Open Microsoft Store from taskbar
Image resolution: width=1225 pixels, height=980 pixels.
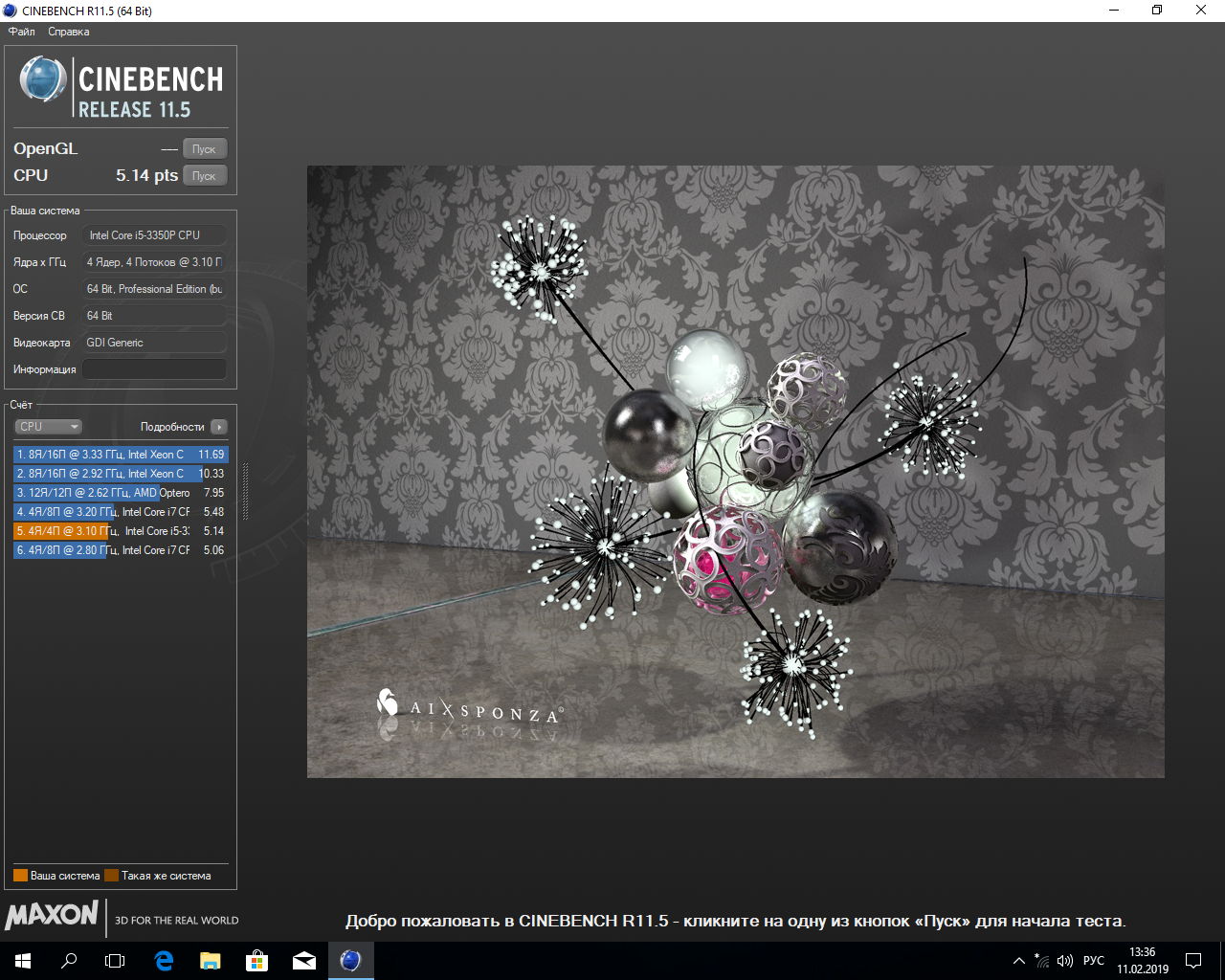pos(256,961)
